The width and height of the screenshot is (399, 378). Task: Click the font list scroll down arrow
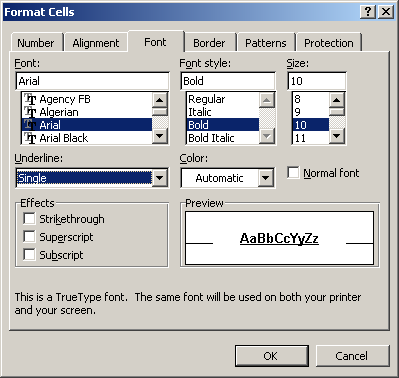pos(160,136)
